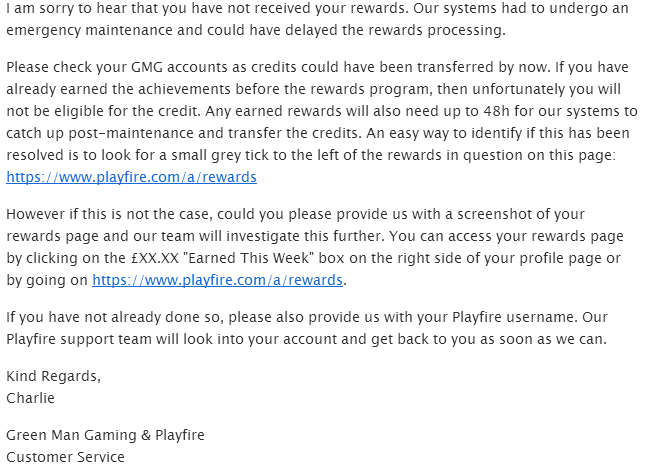Image resolution: width=656 pixels, height=471 pixels.
Task: Click the "Green Man Gaming & Playfire" line
Action: 105,435
